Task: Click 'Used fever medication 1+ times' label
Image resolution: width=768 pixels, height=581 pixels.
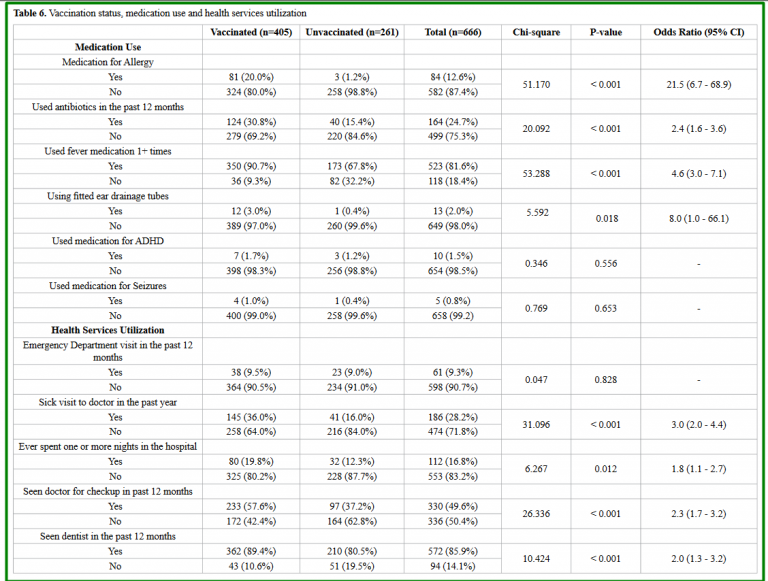Action: tap(108, 151)
